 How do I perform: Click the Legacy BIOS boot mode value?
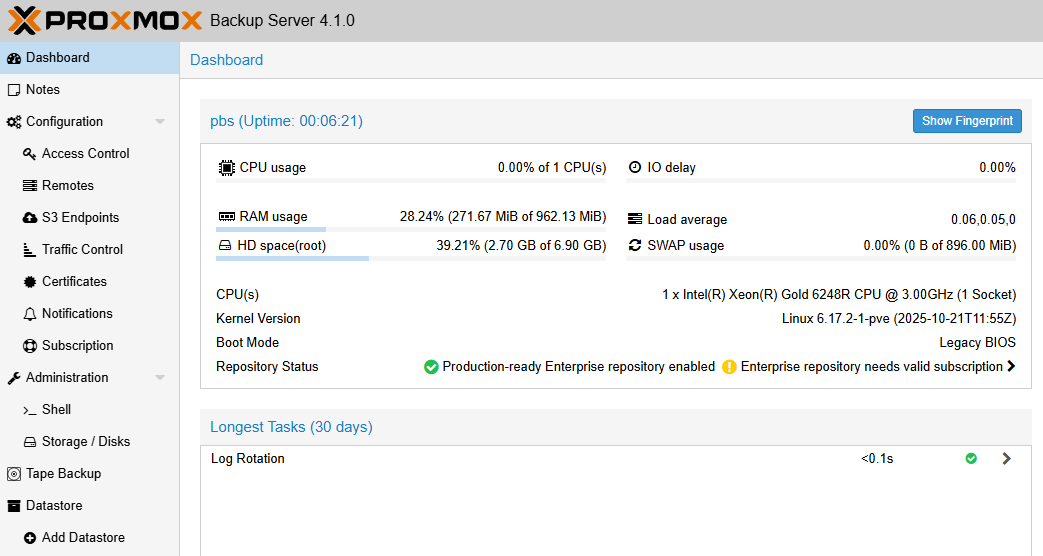[977, 343]
